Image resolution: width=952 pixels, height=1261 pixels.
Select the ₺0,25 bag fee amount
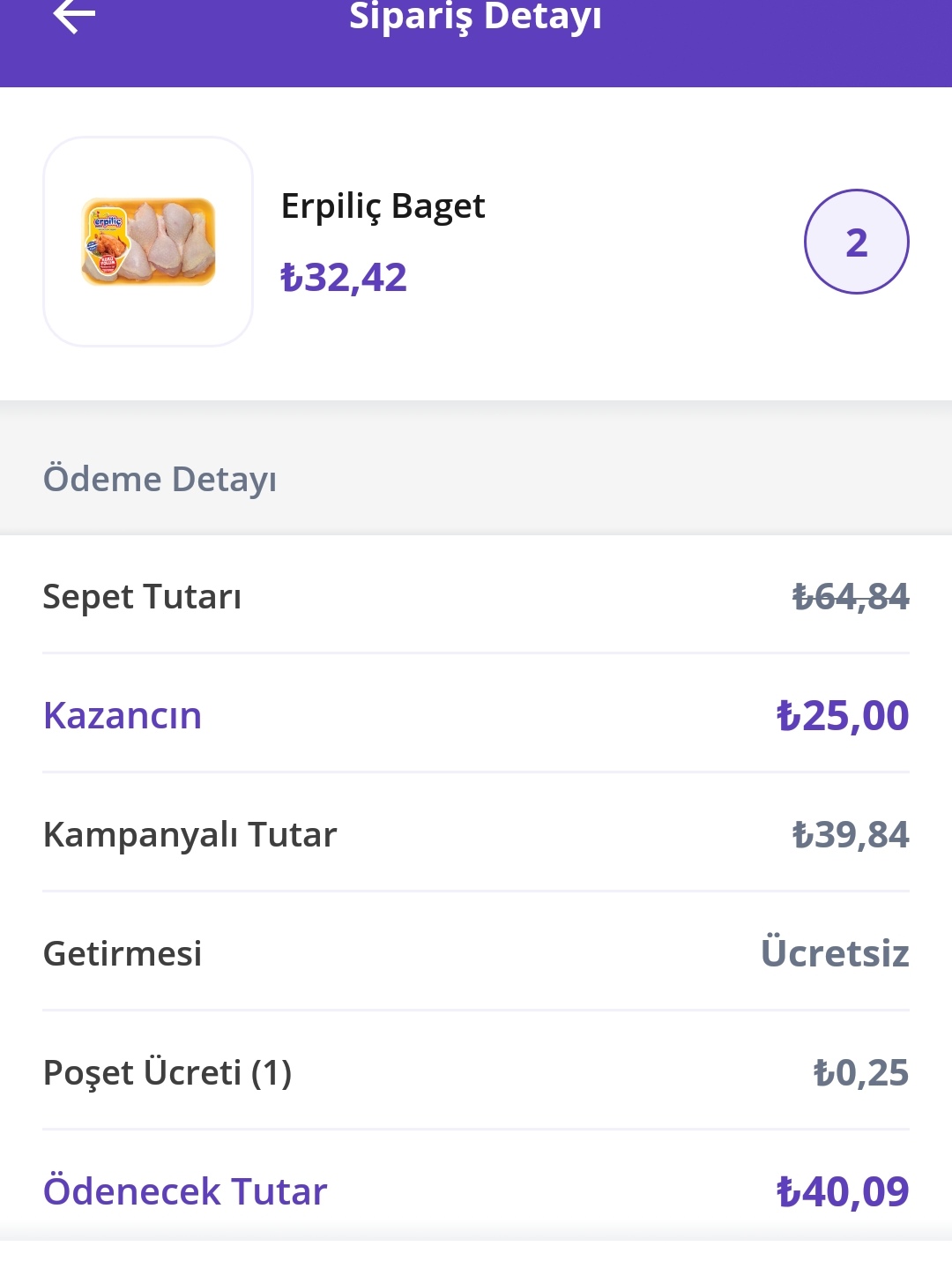pos(861,1072)
